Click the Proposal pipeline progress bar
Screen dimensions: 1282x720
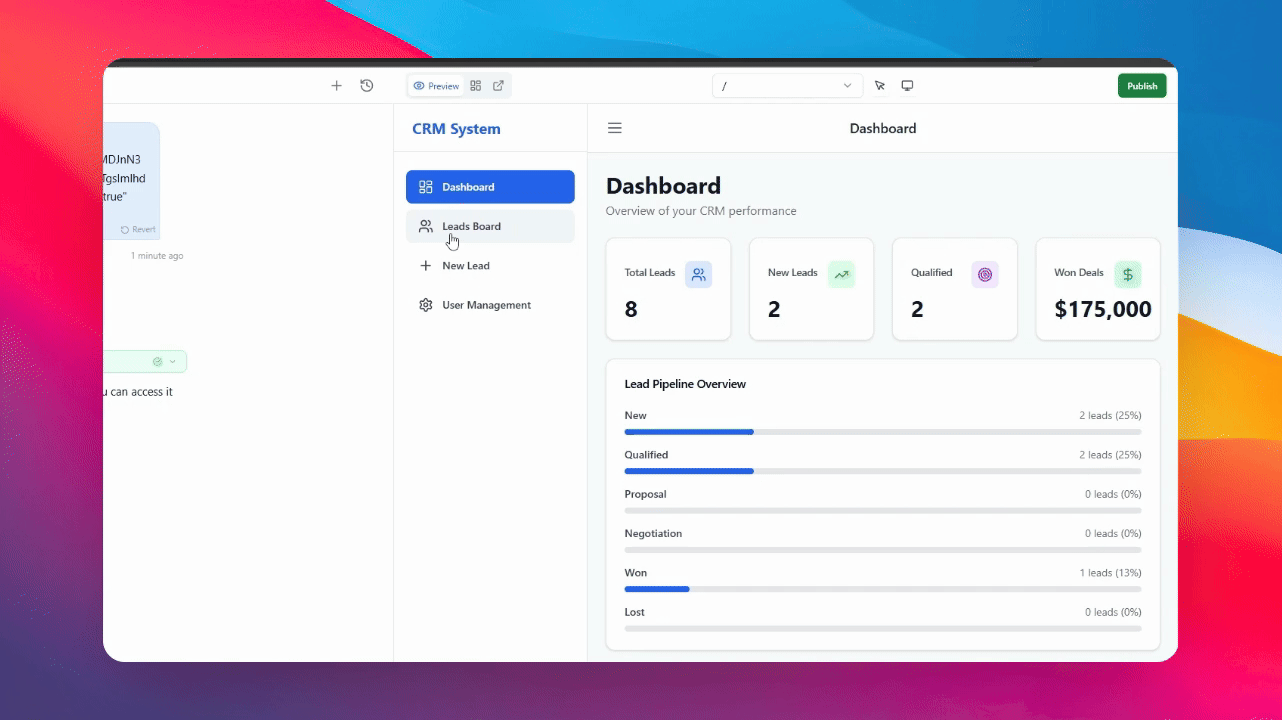click(x=883, y=510)
